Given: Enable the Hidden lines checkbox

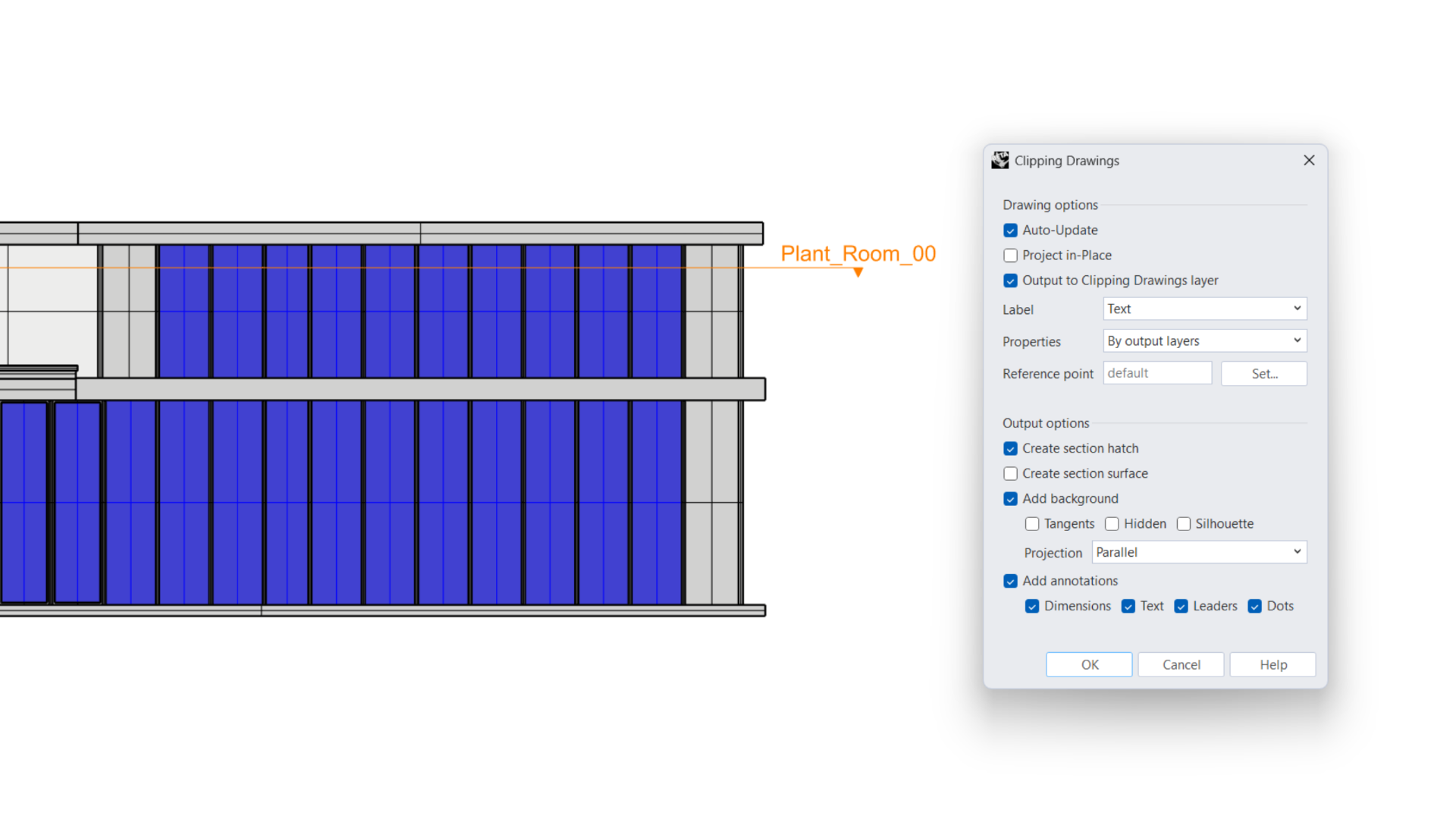Looking at the screenshot, I should click(x=1112, y=524).
